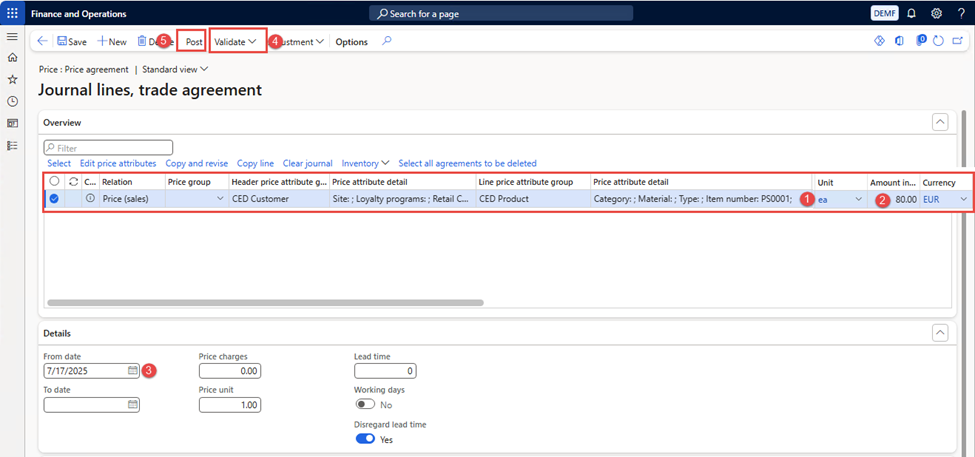Viewport: 975px width, 457px height.
Task: Toggle the selected row checkmark
Action: [x=55, y=199]
